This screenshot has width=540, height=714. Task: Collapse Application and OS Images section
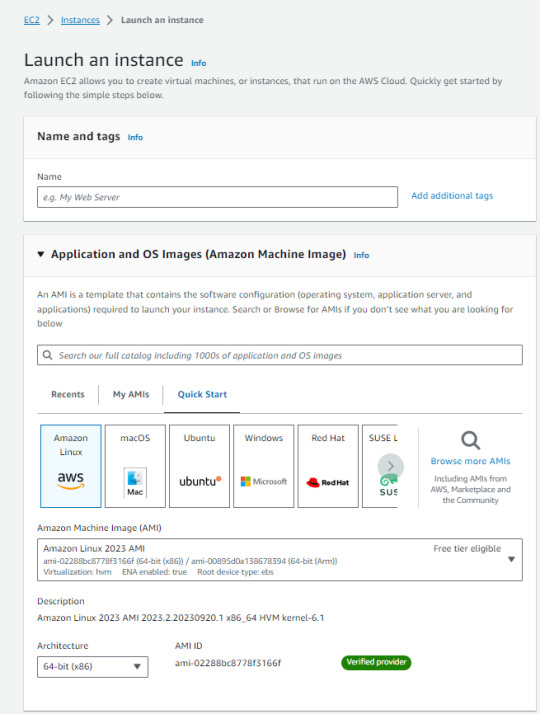41,254
